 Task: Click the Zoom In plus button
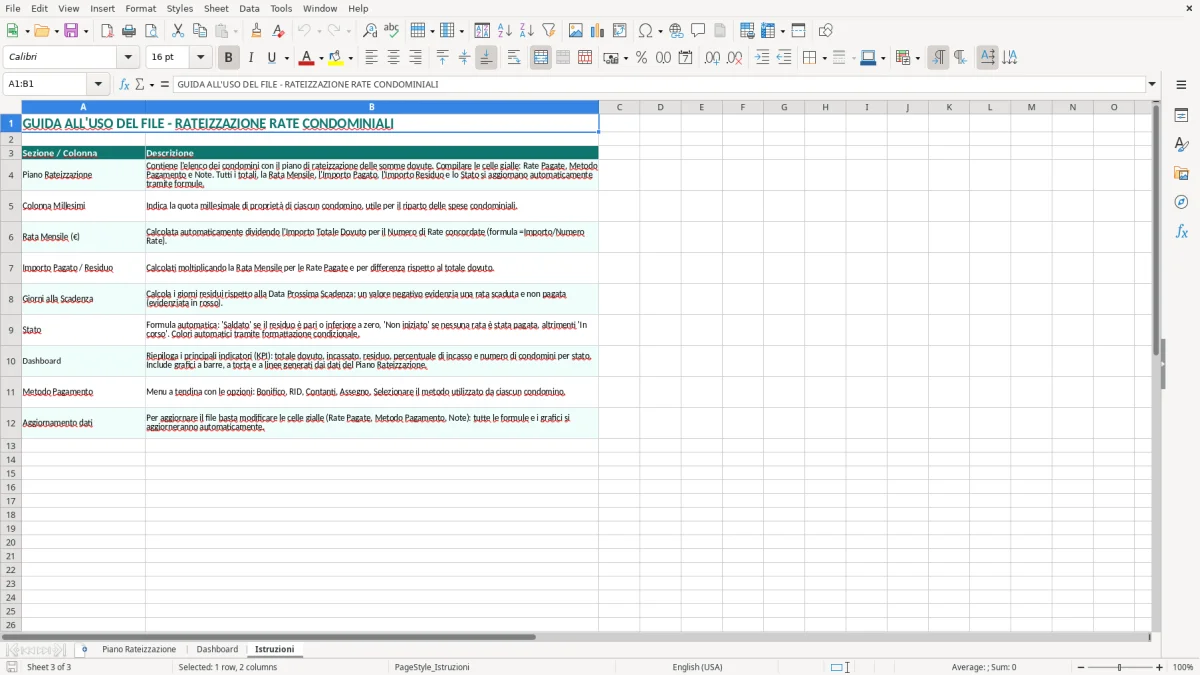tap(1160, 667)
